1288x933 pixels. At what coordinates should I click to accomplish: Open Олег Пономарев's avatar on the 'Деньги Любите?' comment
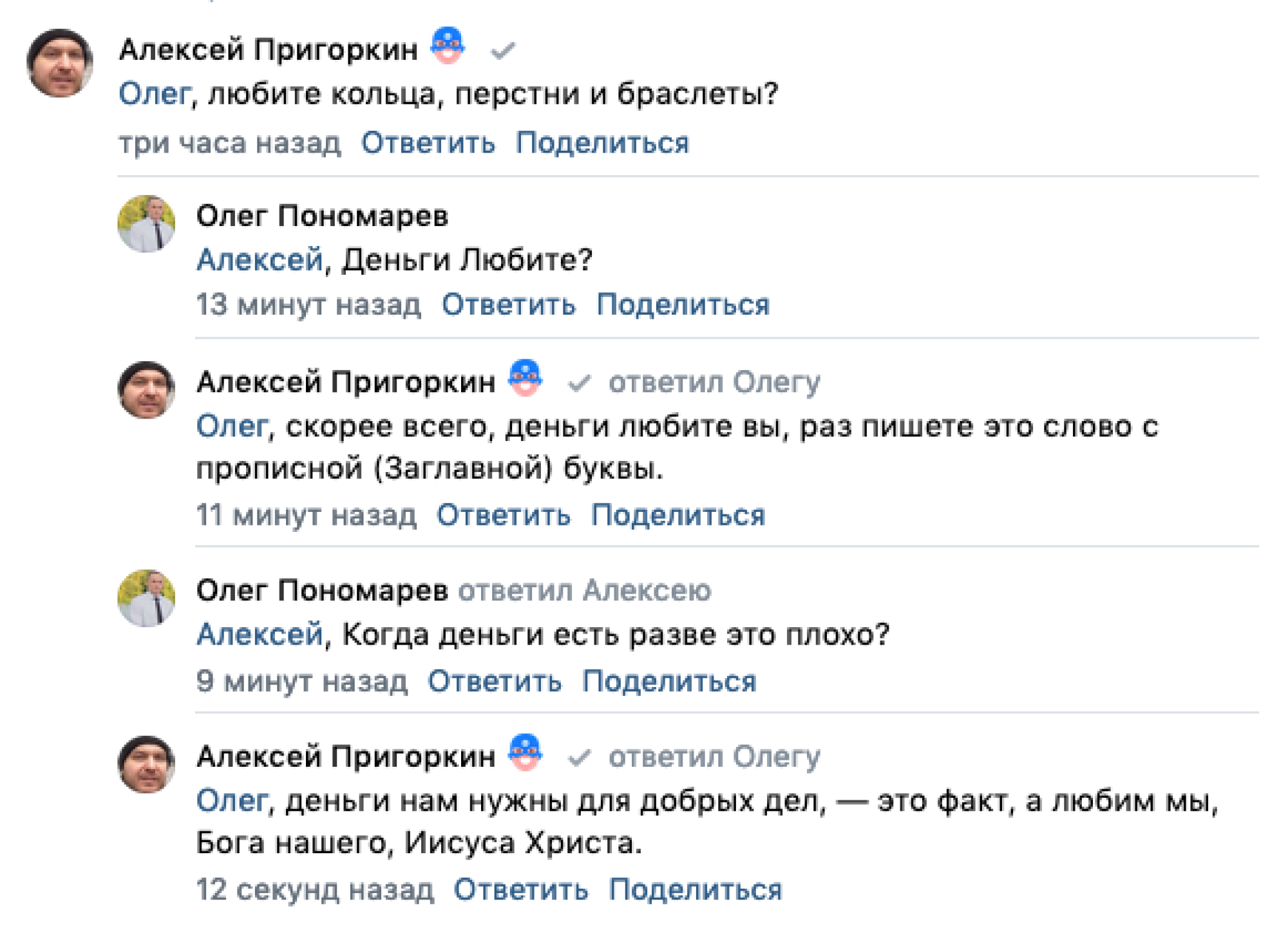point(146,224)
